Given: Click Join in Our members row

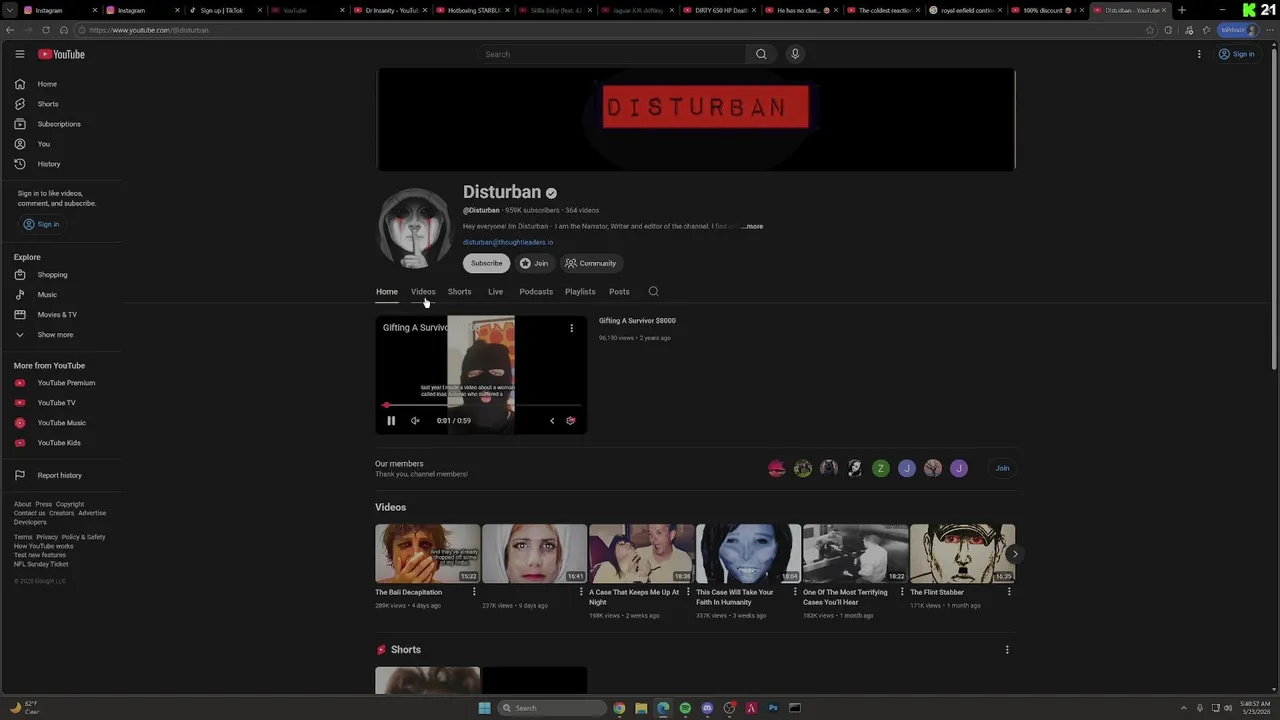Looking at the screenshot, I should click(x=1002, y=468).
